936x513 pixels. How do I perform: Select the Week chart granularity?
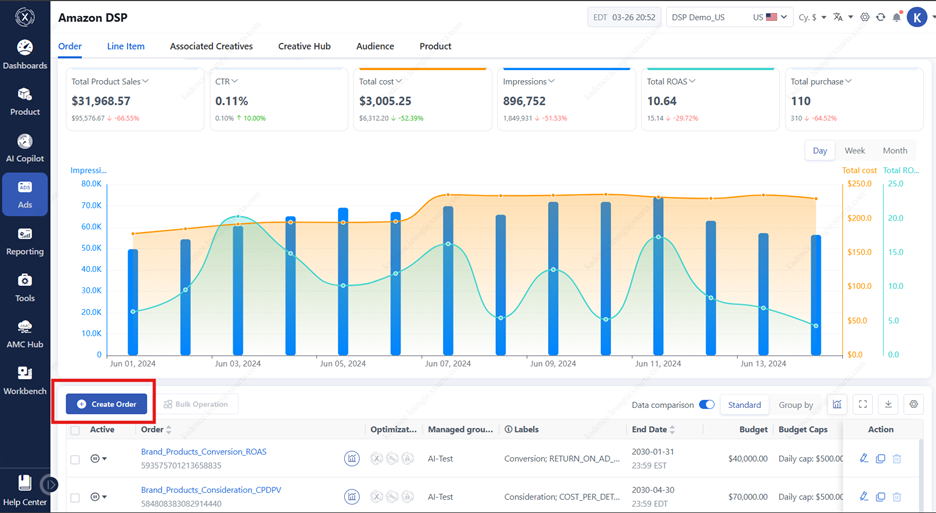pyautogui.click(x=854, y=151)
